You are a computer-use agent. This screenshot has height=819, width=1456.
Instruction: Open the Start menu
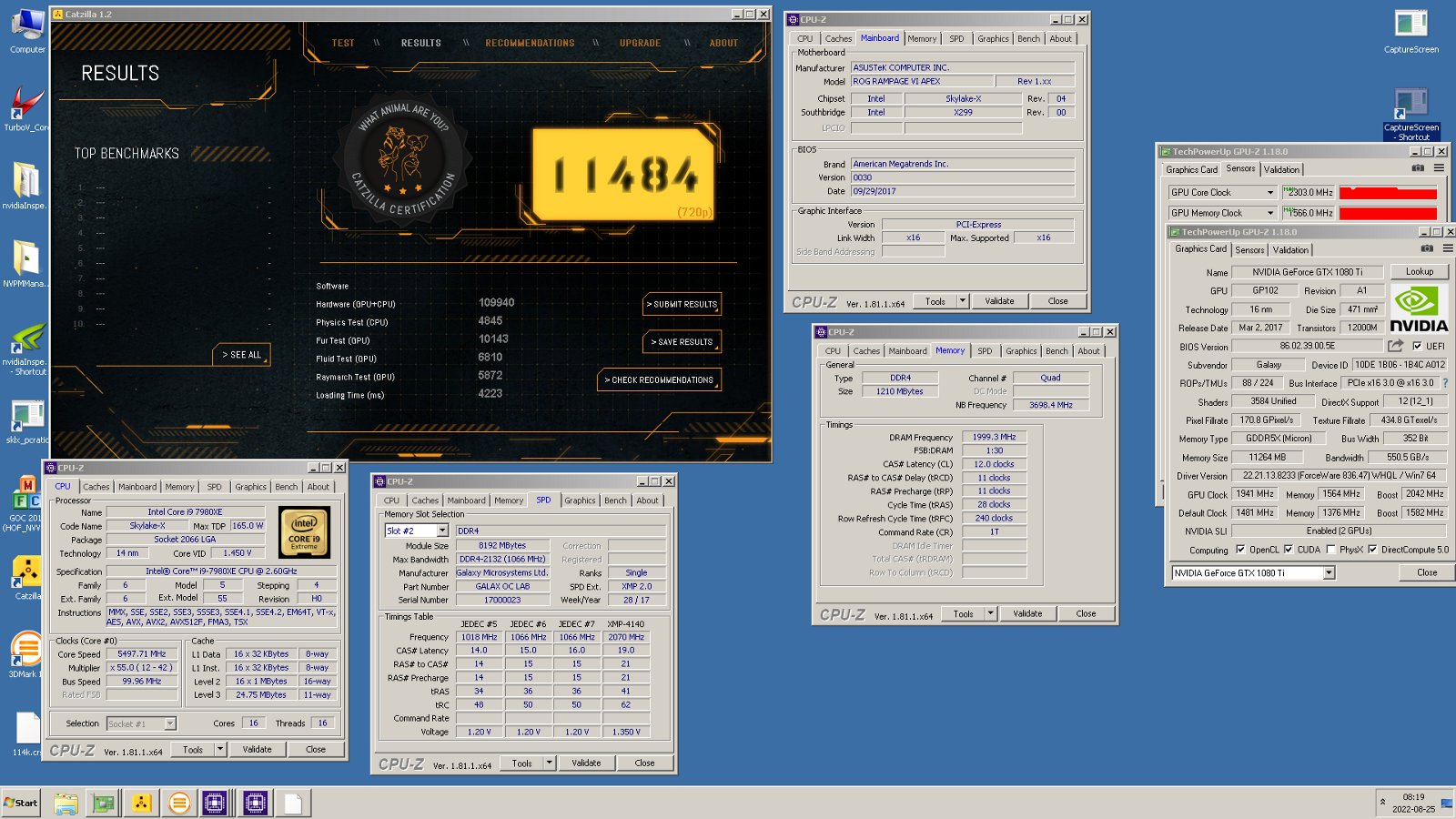click(21, 803)
